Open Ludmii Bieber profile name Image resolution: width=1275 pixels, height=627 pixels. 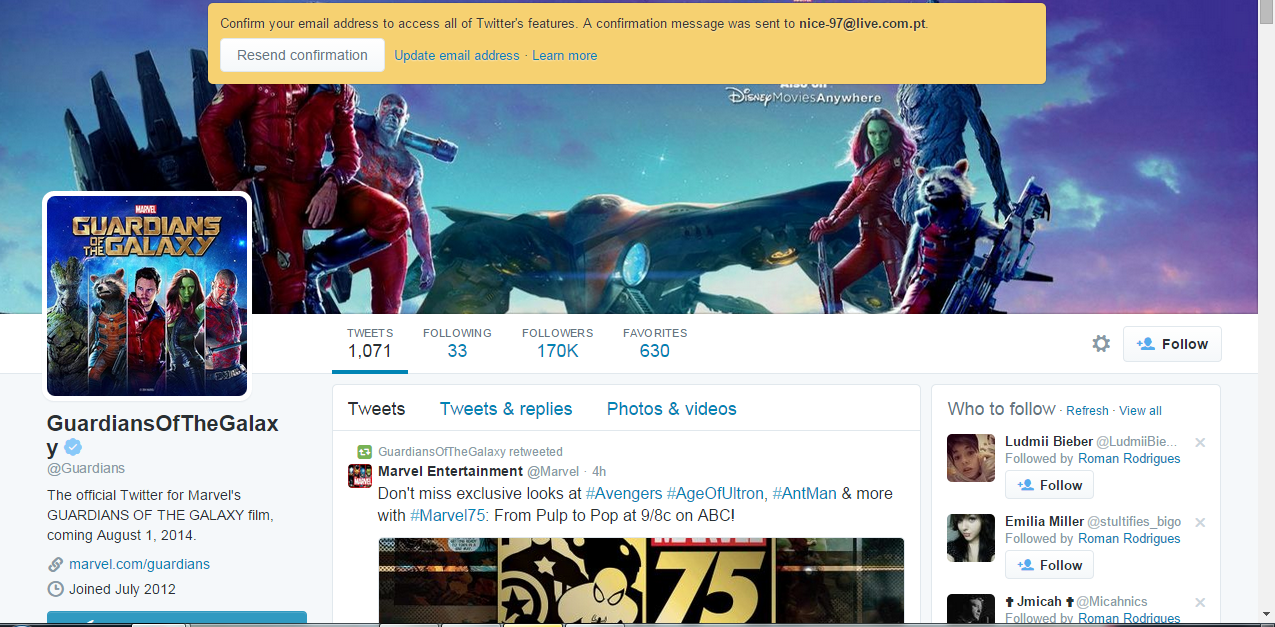click(1049, 441)
